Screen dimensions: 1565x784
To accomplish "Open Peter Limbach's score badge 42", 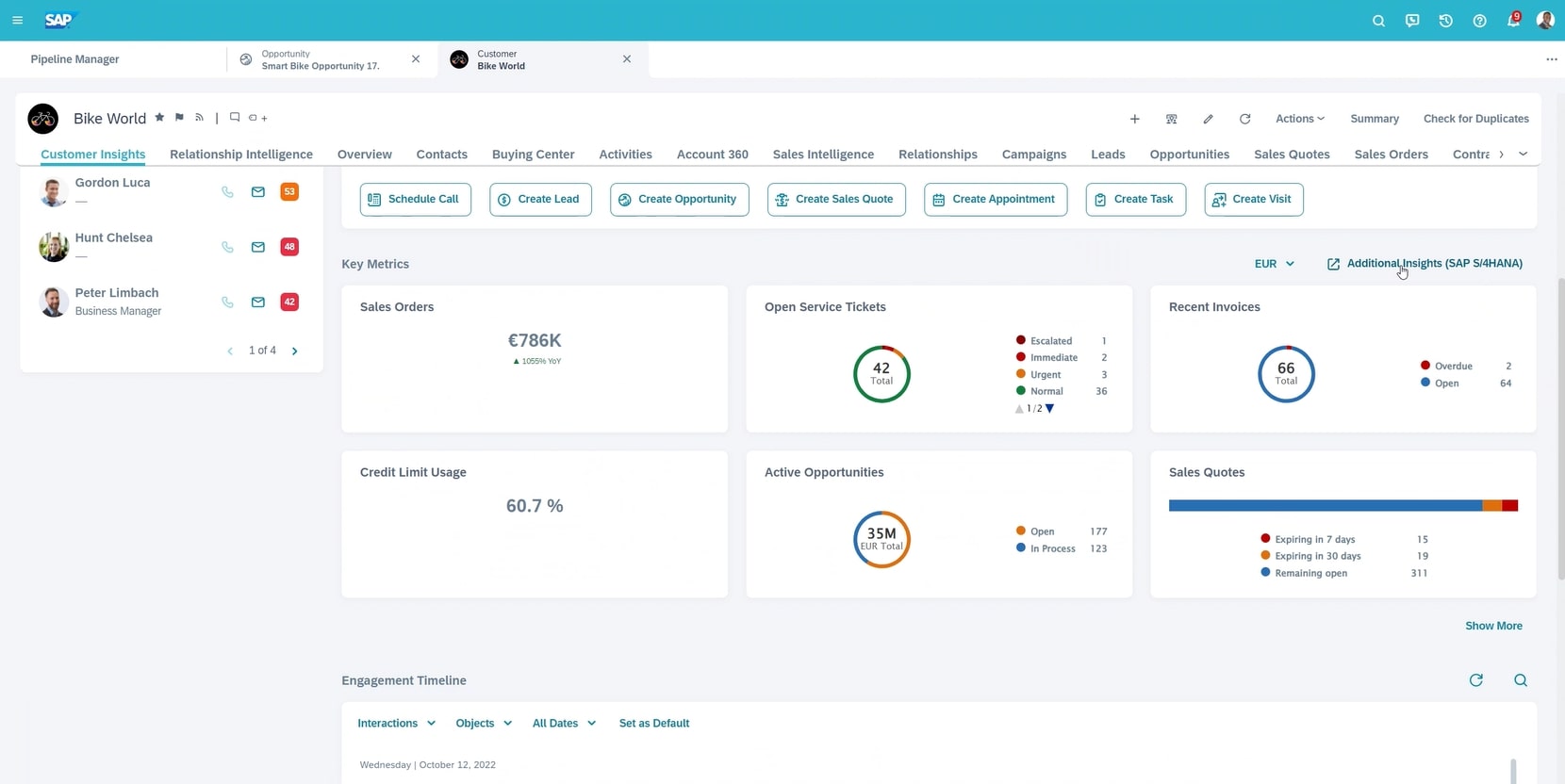I will (289, 302).
